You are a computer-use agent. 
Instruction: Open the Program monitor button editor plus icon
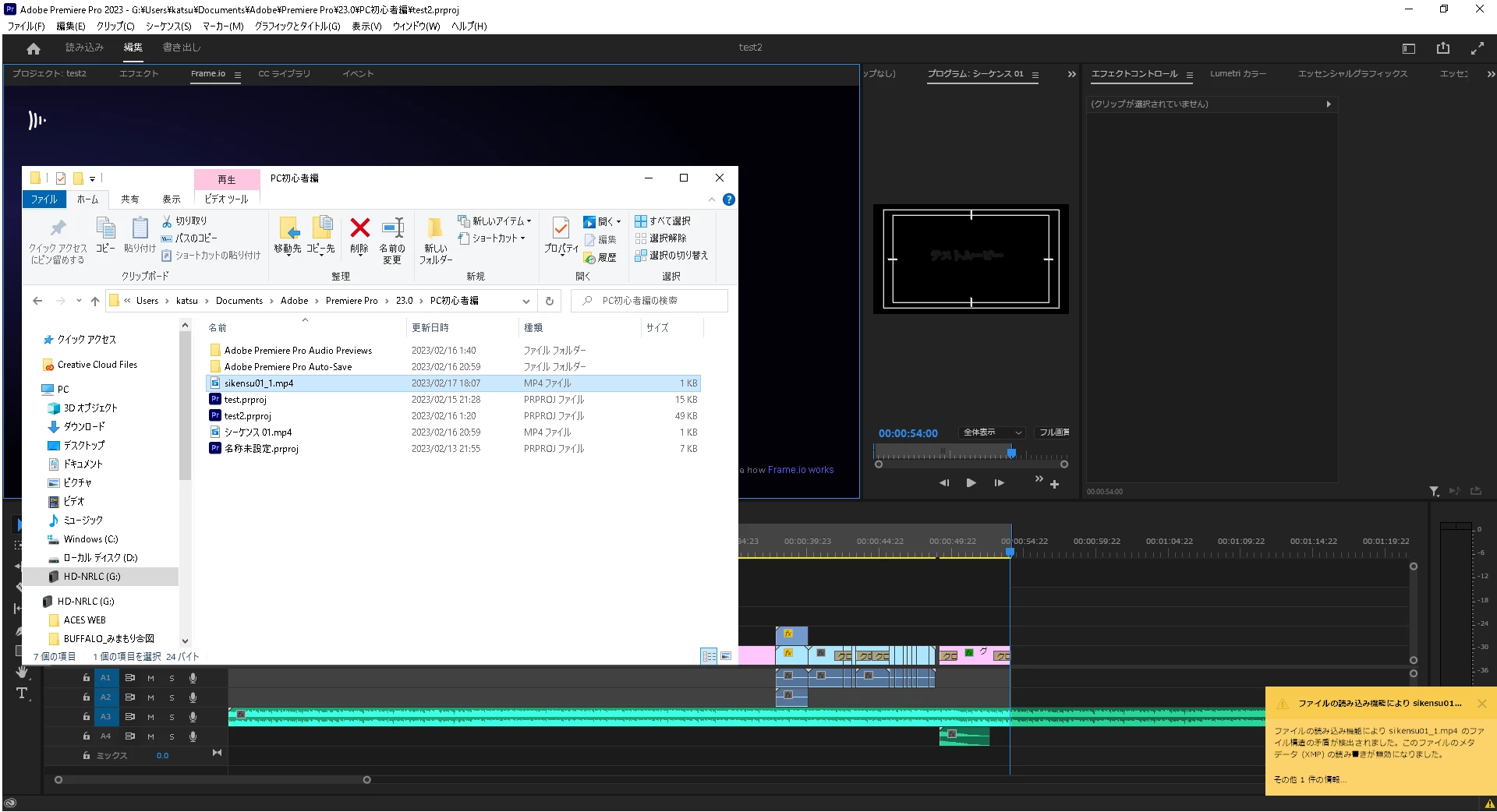click(1054, 485)
